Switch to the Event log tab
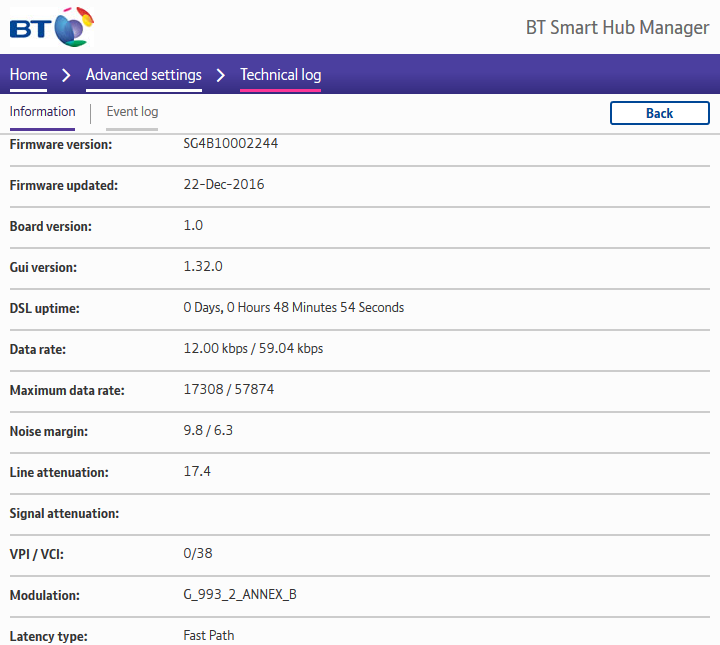The height and width of the screenshot is (645, 720). [132, 112]
